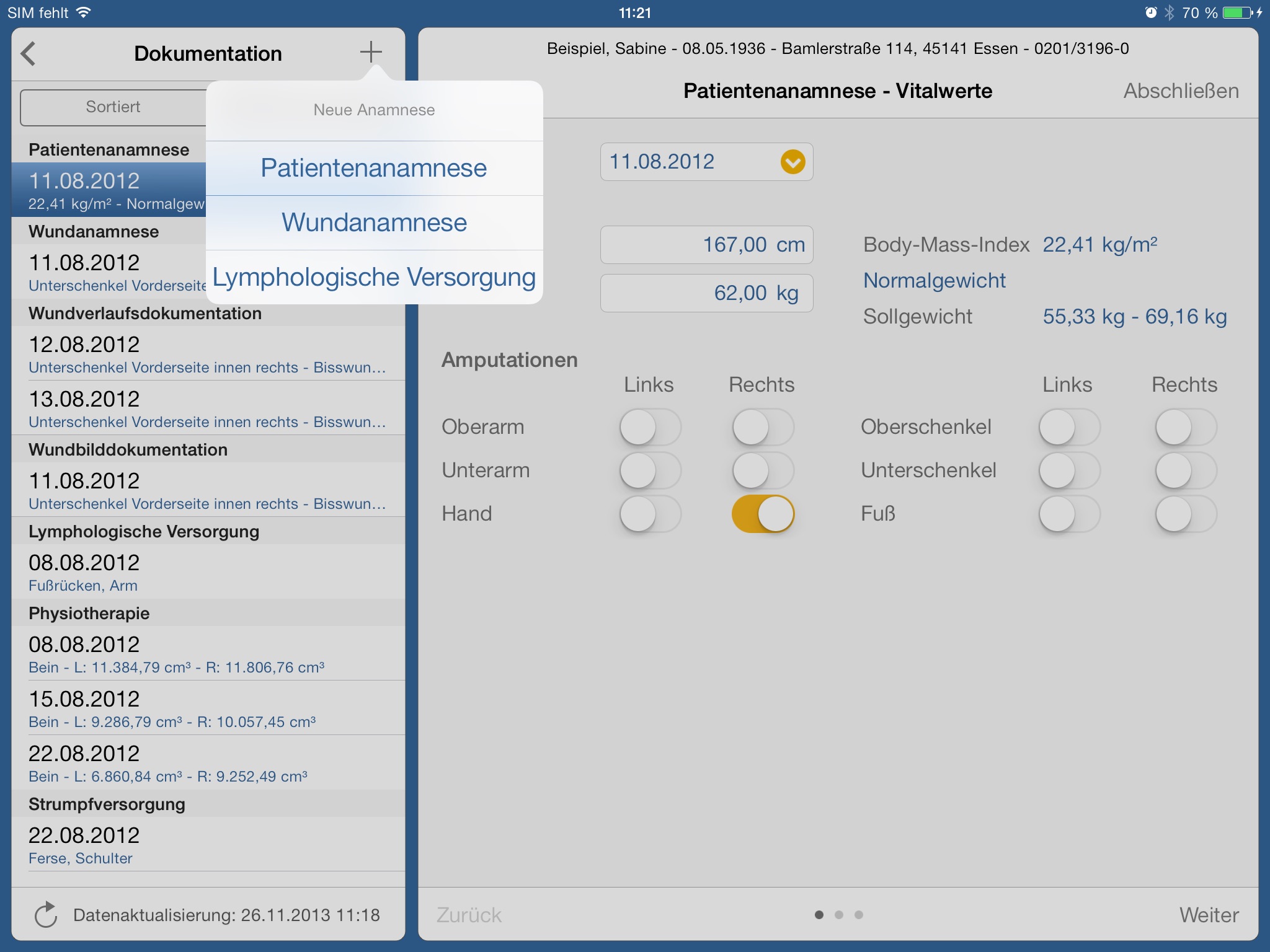Tap Abschließen to finish the anamnesis
Screen dimensions: 1270x952
[x=1181, y=91]
